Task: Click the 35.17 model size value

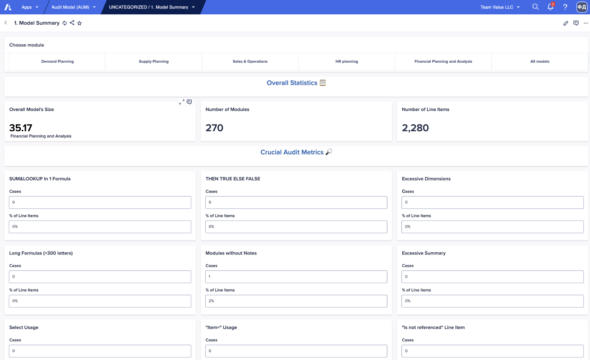Action: (21, 128)
